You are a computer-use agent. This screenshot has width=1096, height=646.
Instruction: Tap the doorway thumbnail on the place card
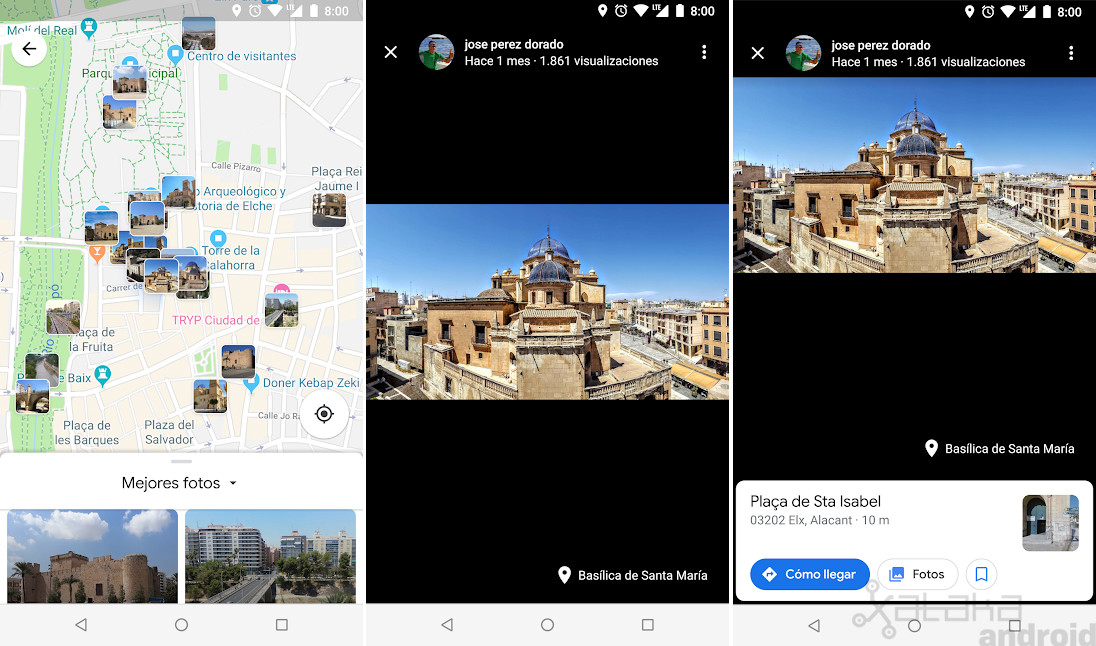click(1050, 522)
